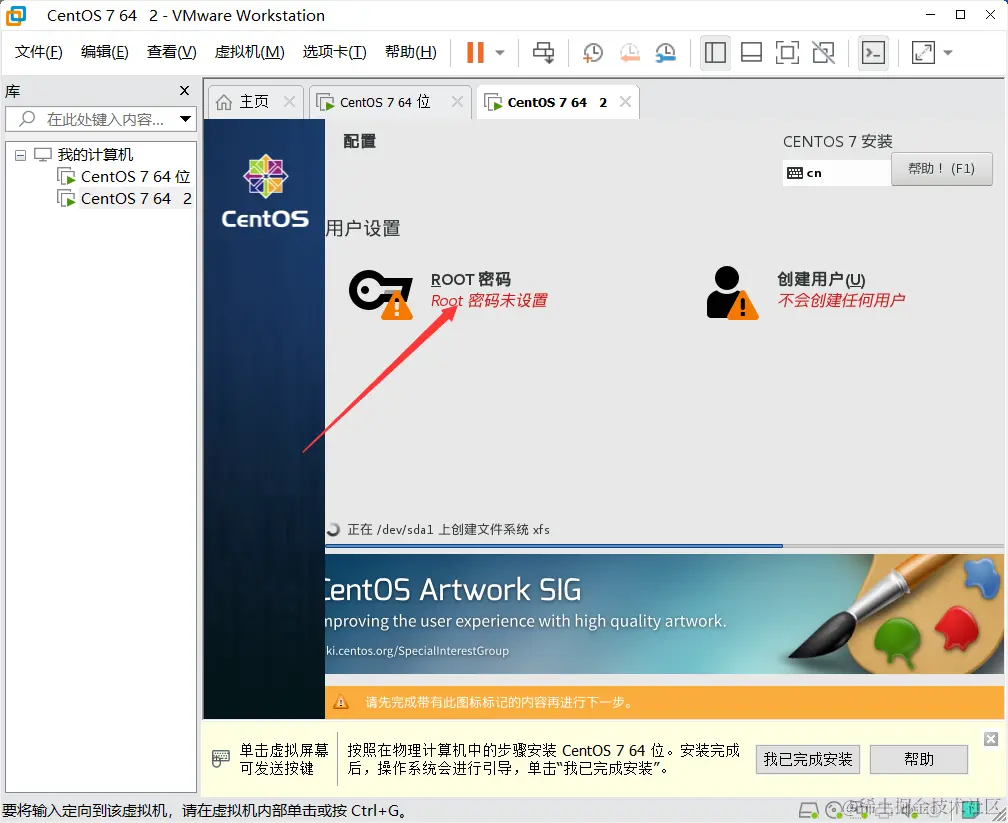Viewport: 1008px width, 823px height.
Task: Click the CD/DVD device status icon
Action: coord(832,810)
